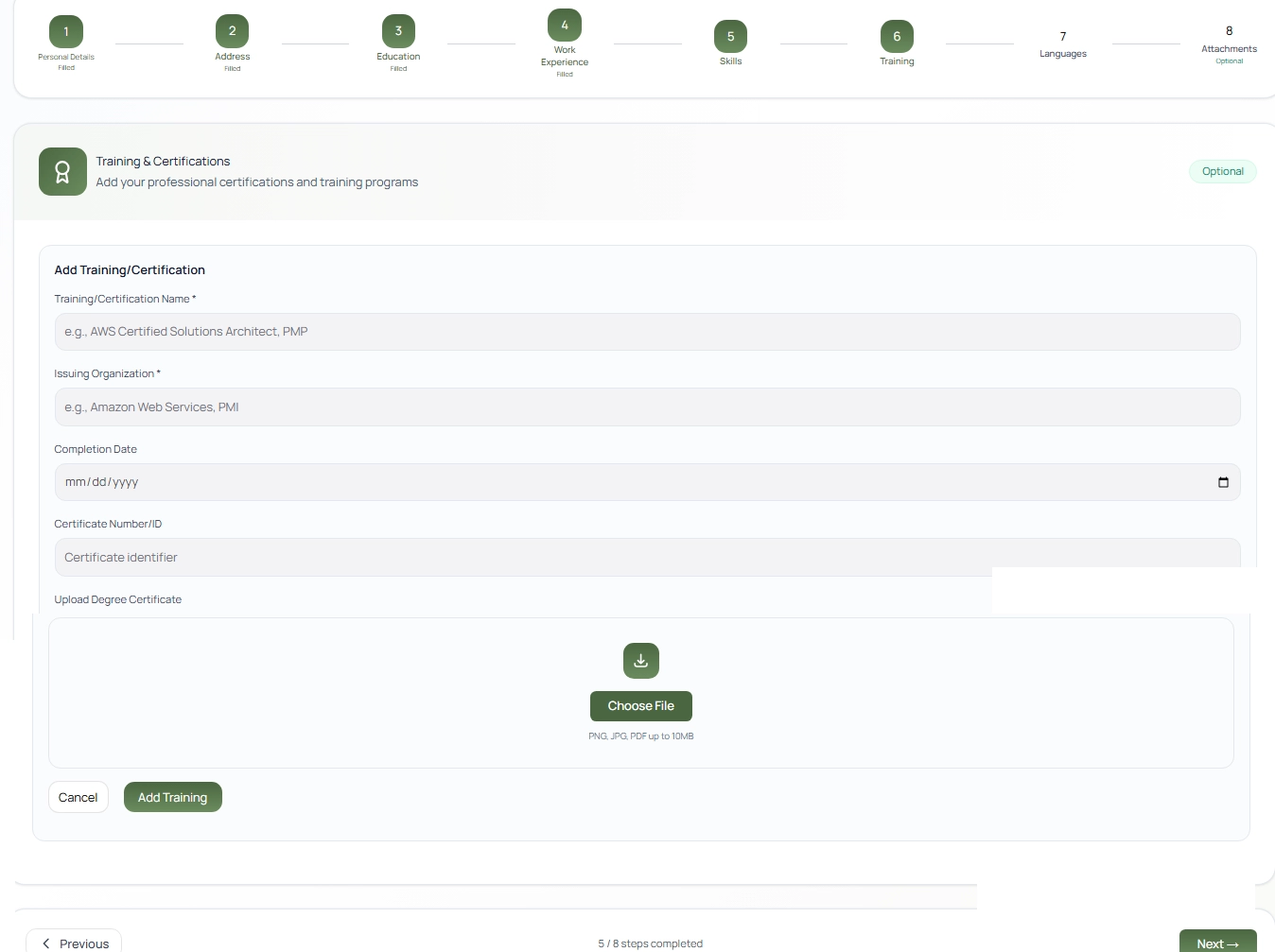
Task: Go to step 1 Personal Details
Action: pyautogui.click(x=66, y=31)
